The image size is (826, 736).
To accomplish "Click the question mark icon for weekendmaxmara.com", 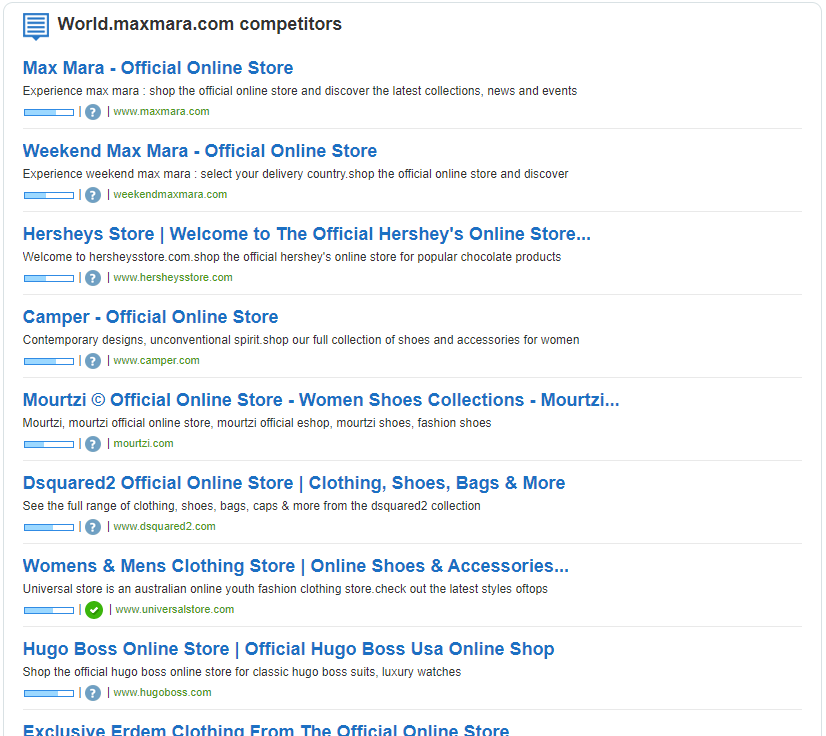I will (x=93, y=195).
